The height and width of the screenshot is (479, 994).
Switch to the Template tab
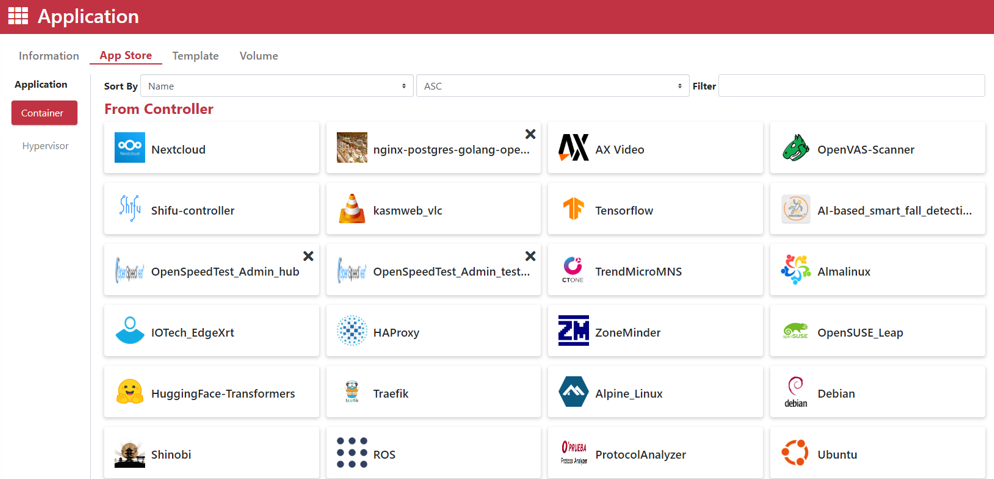tap(195, 56)
